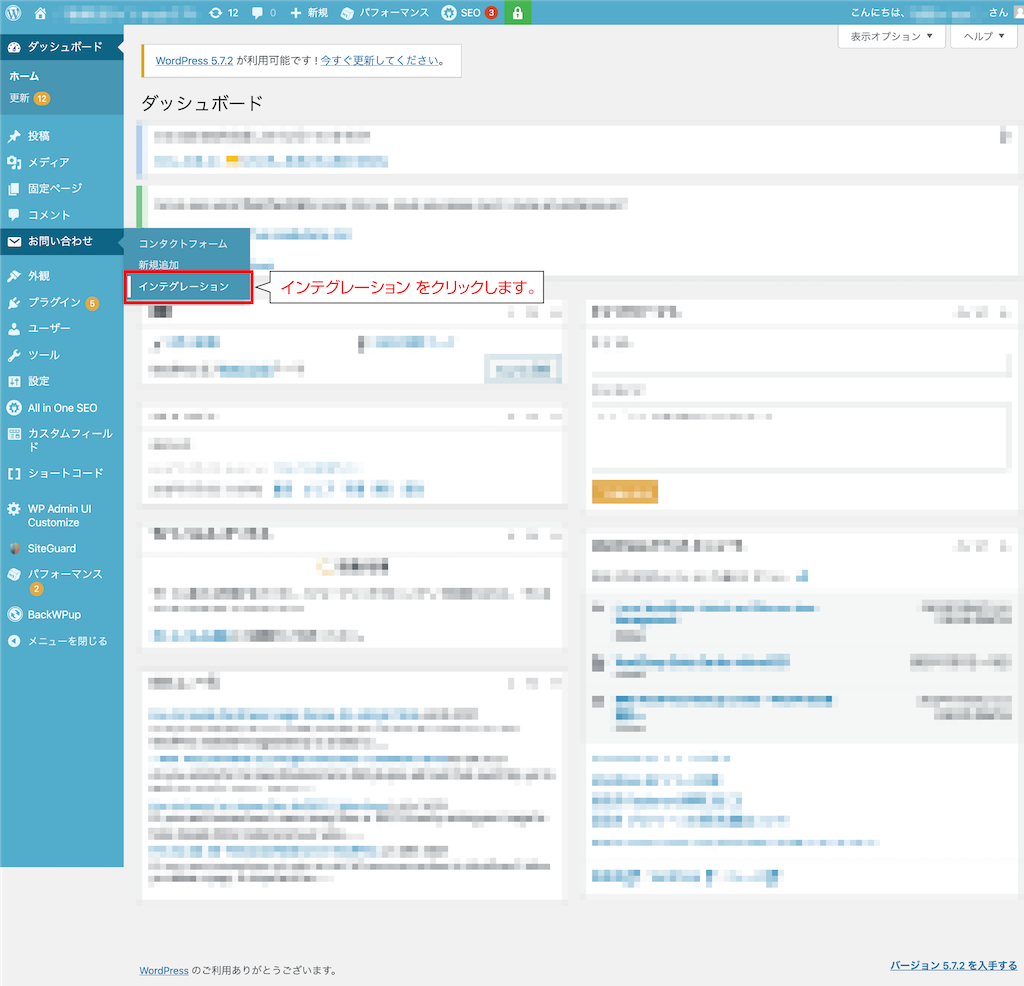
Task: Click the orange 5 badge beside プラグイン
Action: 92,303
